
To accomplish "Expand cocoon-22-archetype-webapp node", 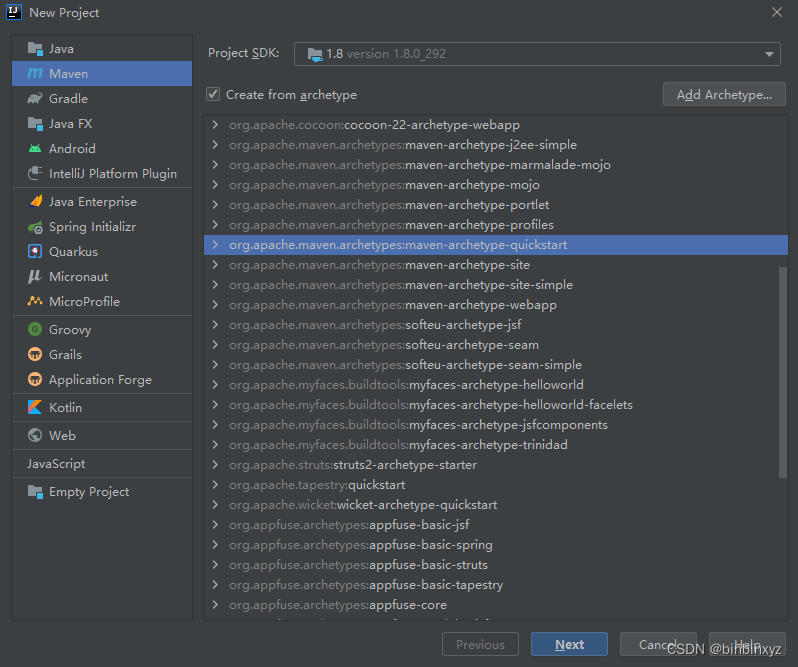I will (215, 125).
